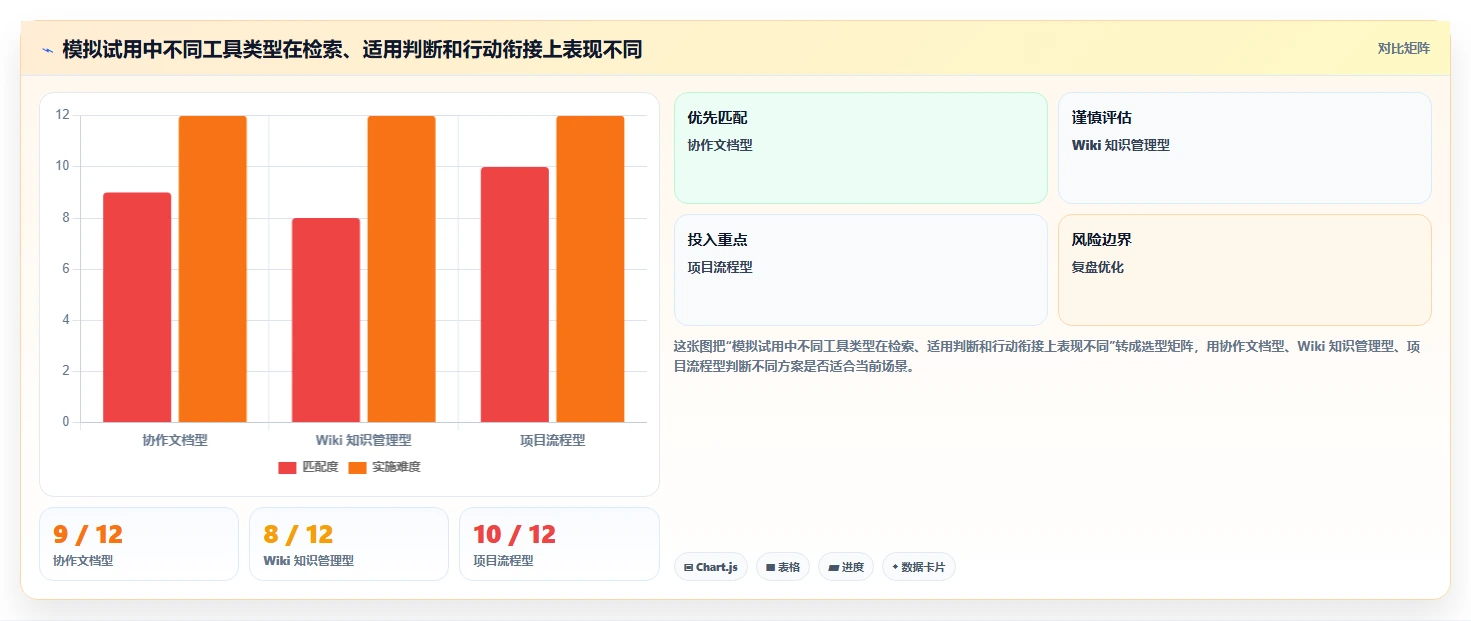This screenshot has height=621, width=1471.
Task: Click the small icon inside the 进度 chip
Action: pos(833,567)
